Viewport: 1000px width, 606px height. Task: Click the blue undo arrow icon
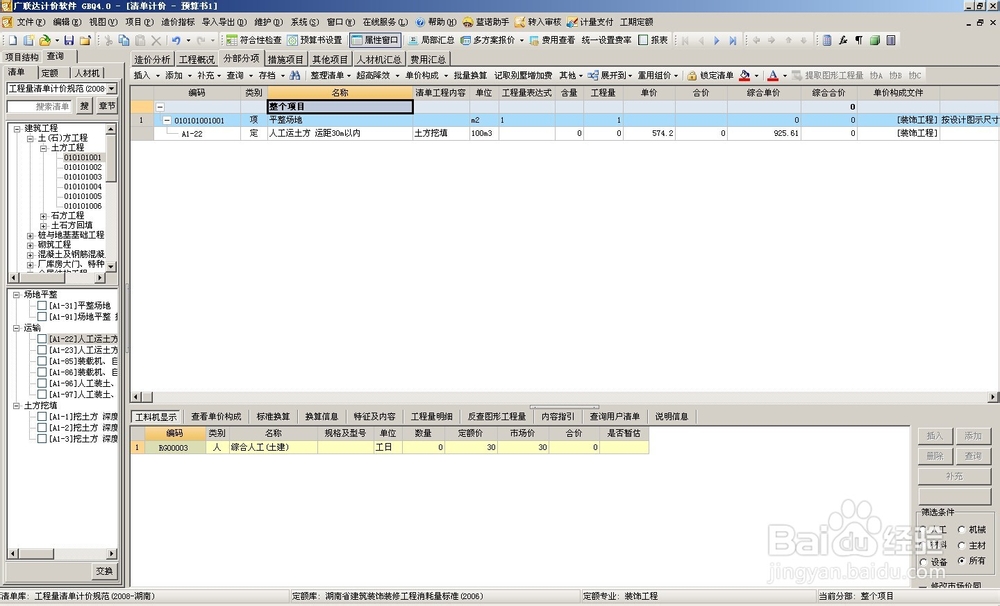click(176, 40)
